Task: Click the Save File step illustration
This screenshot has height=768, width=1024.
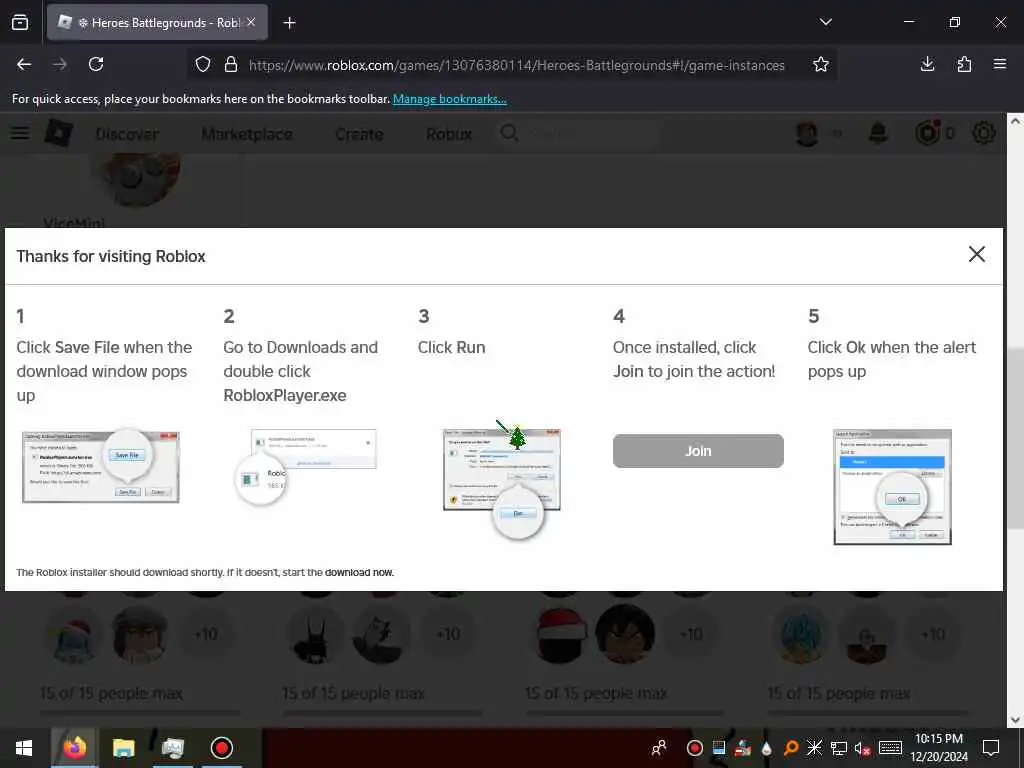Action: pyautogui.click(x=101, y=465)
